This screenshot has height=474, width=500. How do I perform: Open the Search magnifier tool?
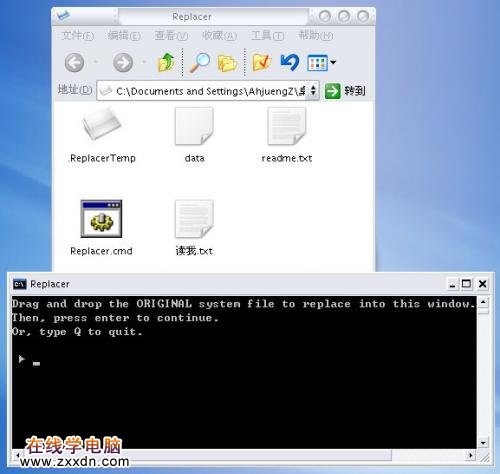(200, 62)
